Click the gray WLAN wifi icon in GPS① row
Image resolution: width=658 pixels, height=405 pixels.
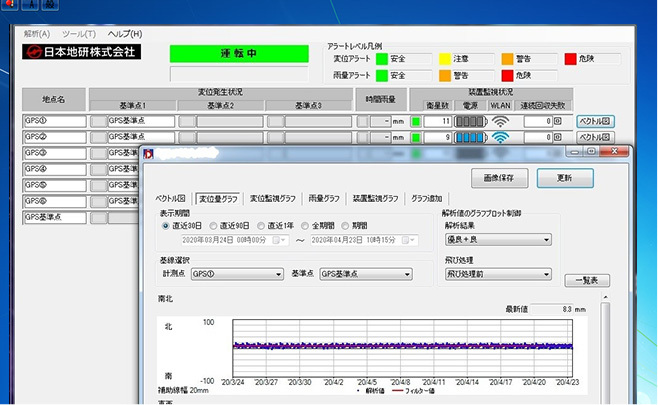(x=500, y=121)
